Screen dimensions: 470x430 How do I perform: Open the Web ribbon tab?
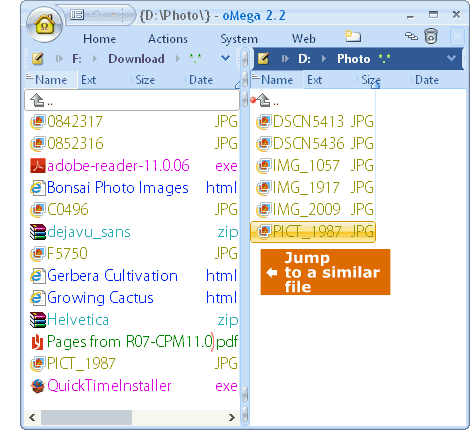tap(304, 39)
